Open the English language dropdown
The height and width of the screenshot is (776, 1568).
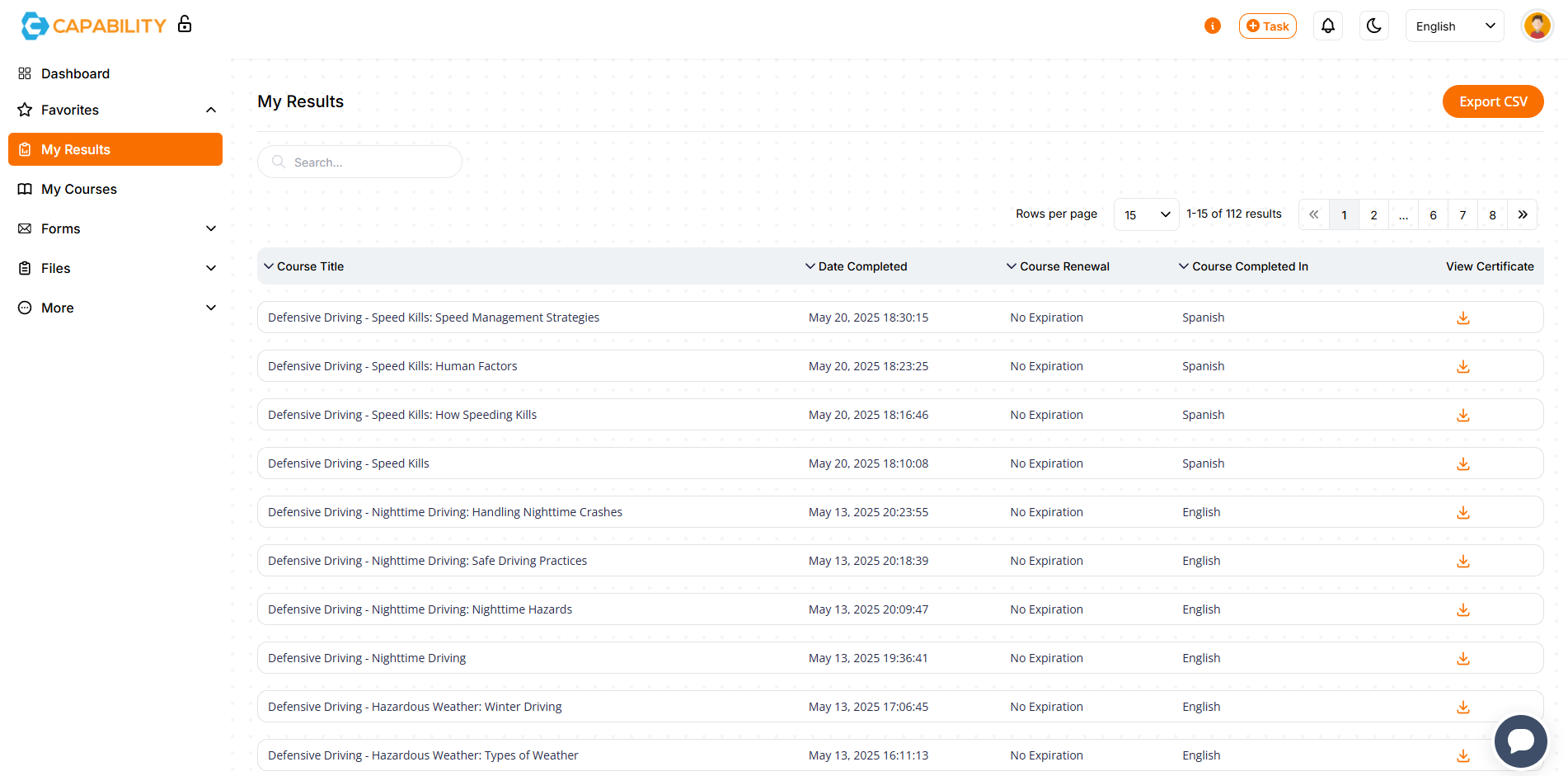tap(1454, 26)
